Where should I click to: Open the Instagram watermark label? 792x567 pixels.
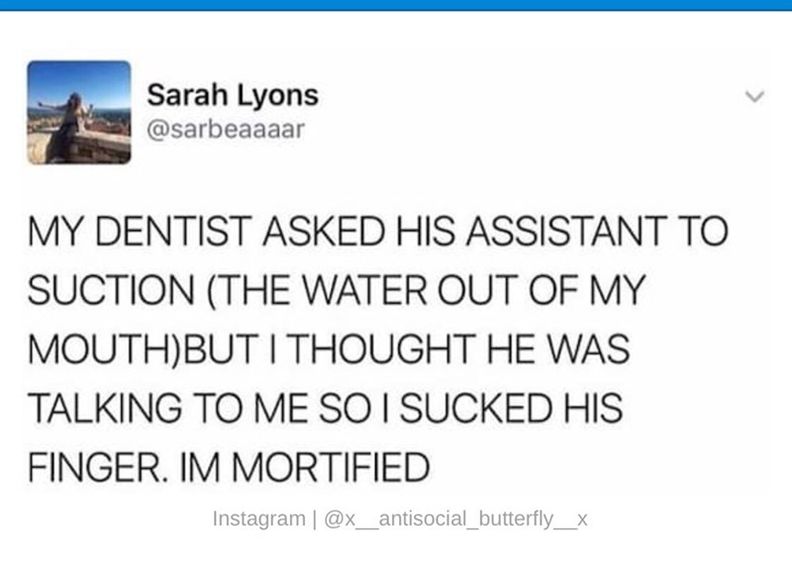click(259, 519)
